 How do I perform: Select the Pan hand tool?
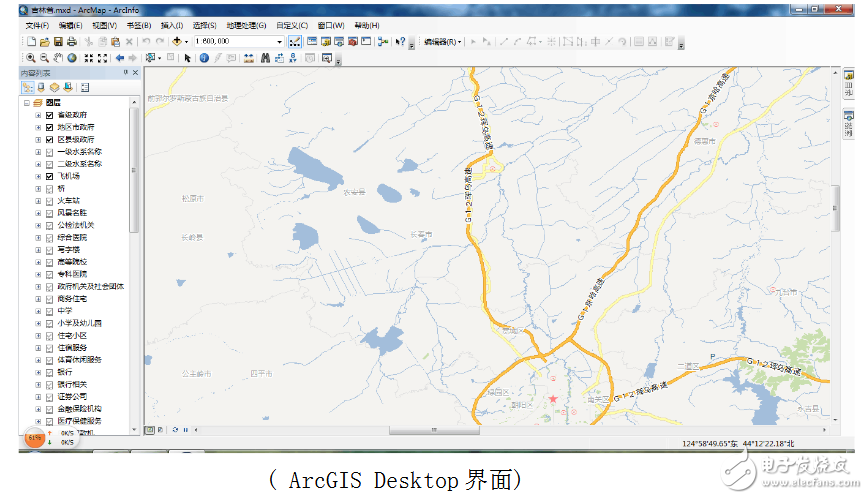(x=58, y=58)
